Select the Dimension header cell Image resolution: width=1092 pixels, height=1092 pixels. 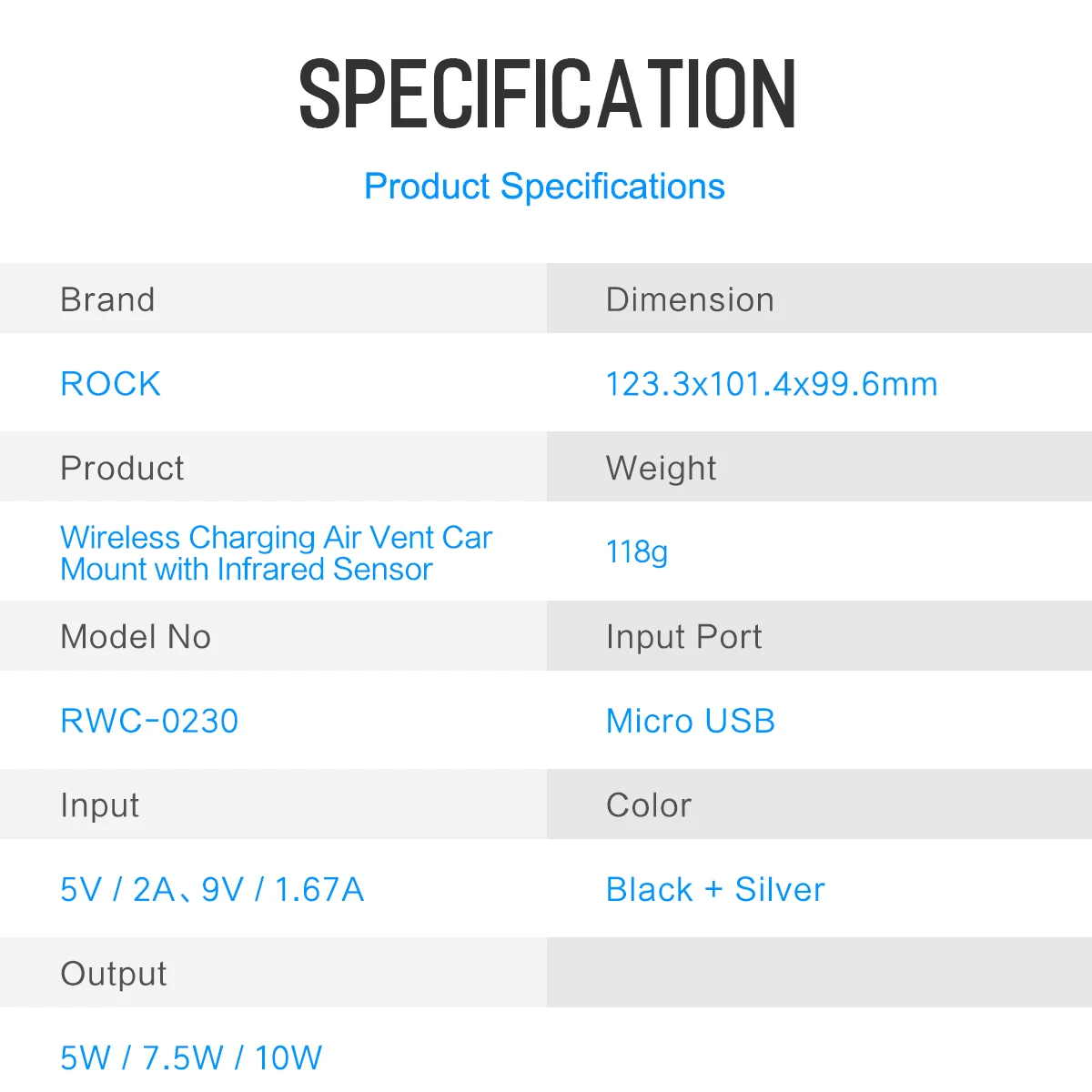point(819,298)
